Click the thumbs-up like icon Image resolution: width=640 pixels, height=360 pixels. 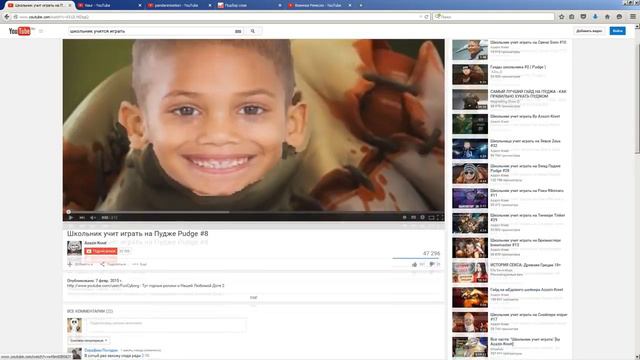pyautogui.click(x=415, y=264)
